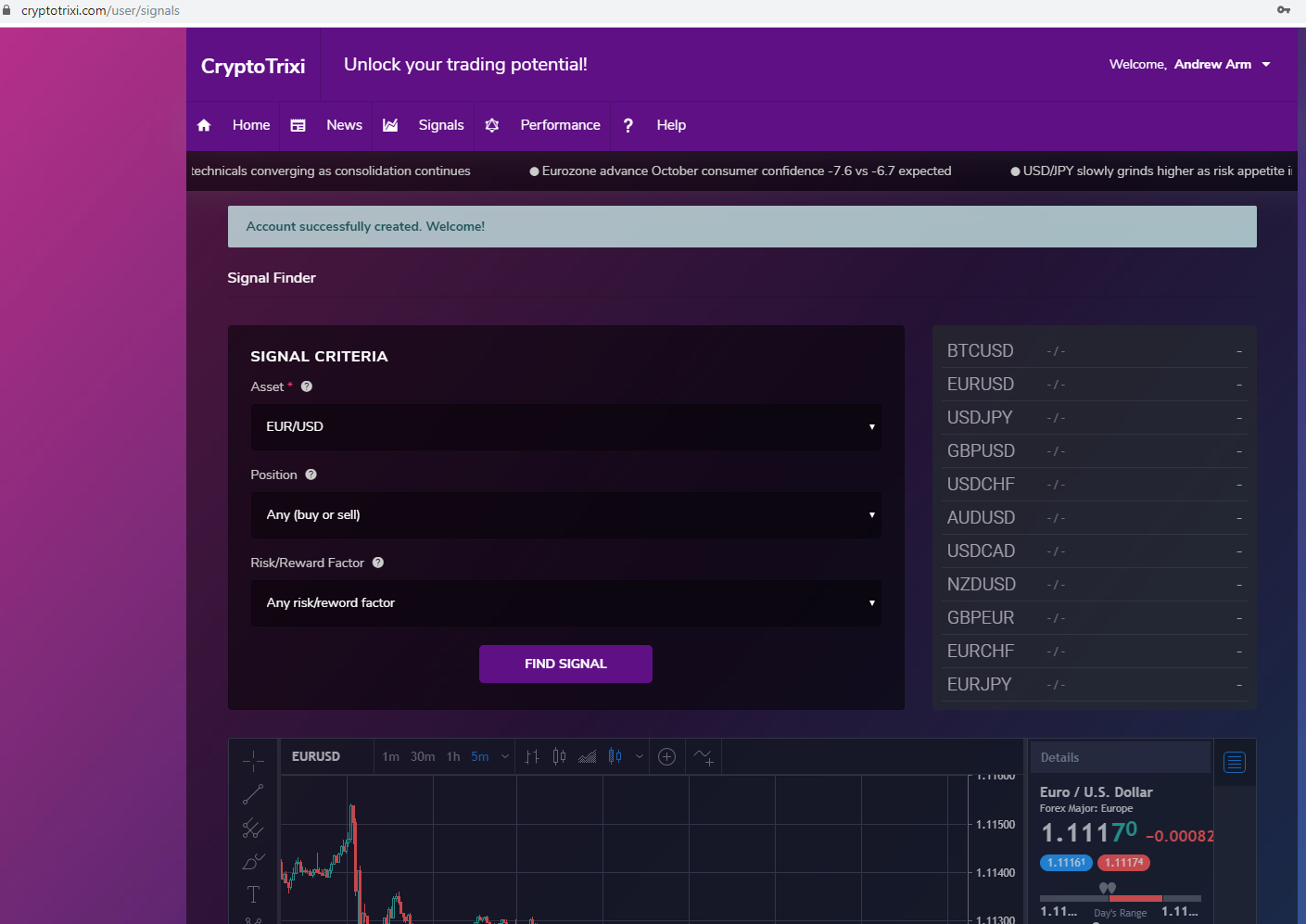Open the Asset EUR/USD dropdown
The height and width of the screenshot is (924, 1306).
click(x=566, y=427)
